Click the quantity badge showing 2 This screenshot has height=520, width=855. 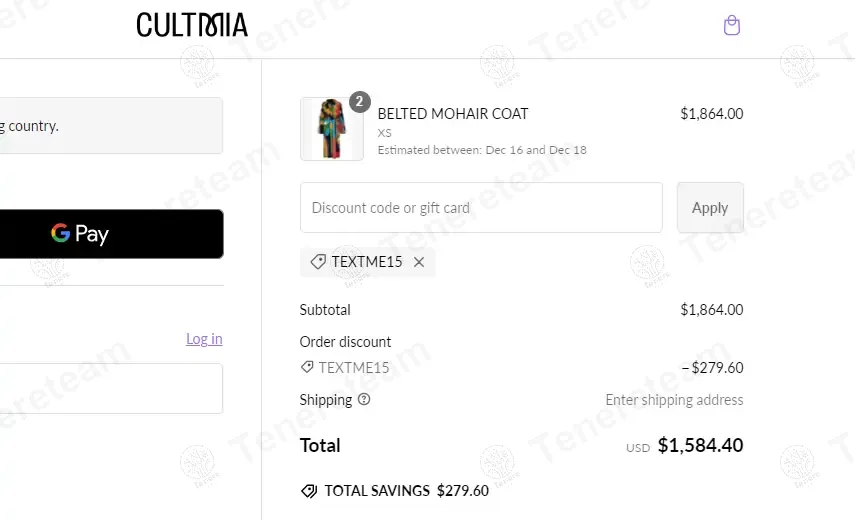tap(360, 101)
